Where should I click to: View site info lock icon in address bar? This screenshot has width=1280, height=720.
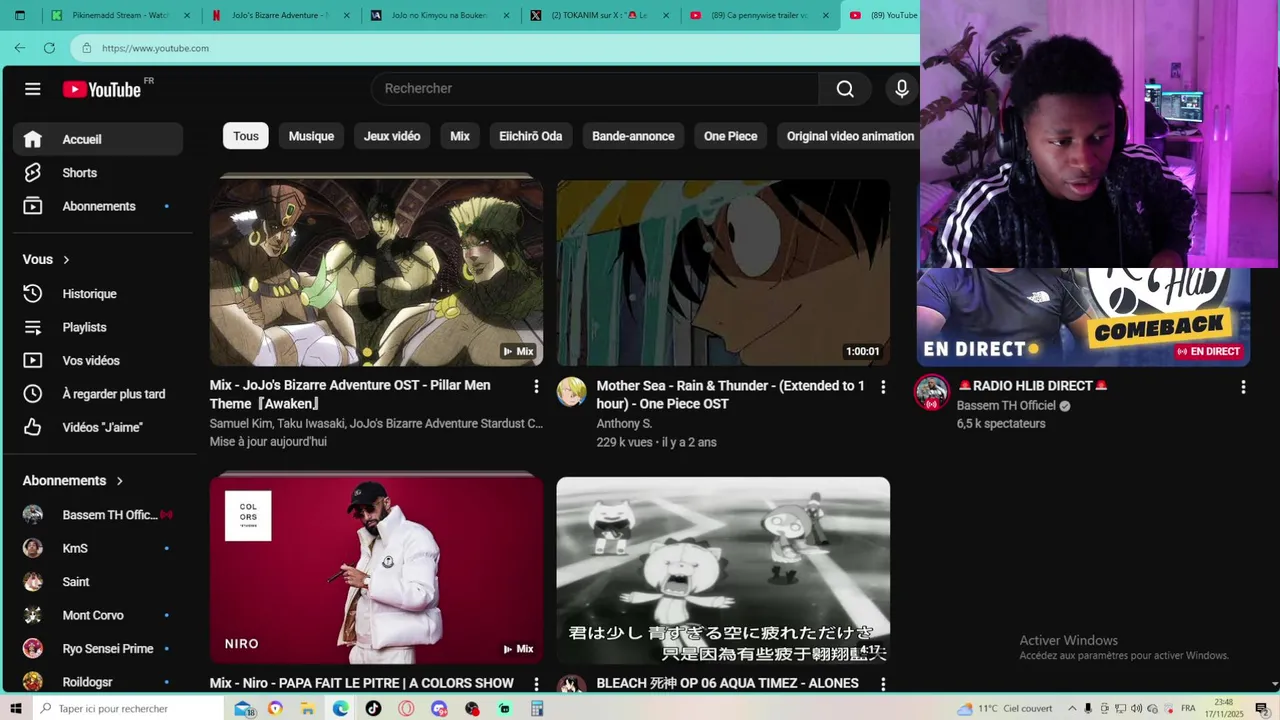[x=87, y=48]
